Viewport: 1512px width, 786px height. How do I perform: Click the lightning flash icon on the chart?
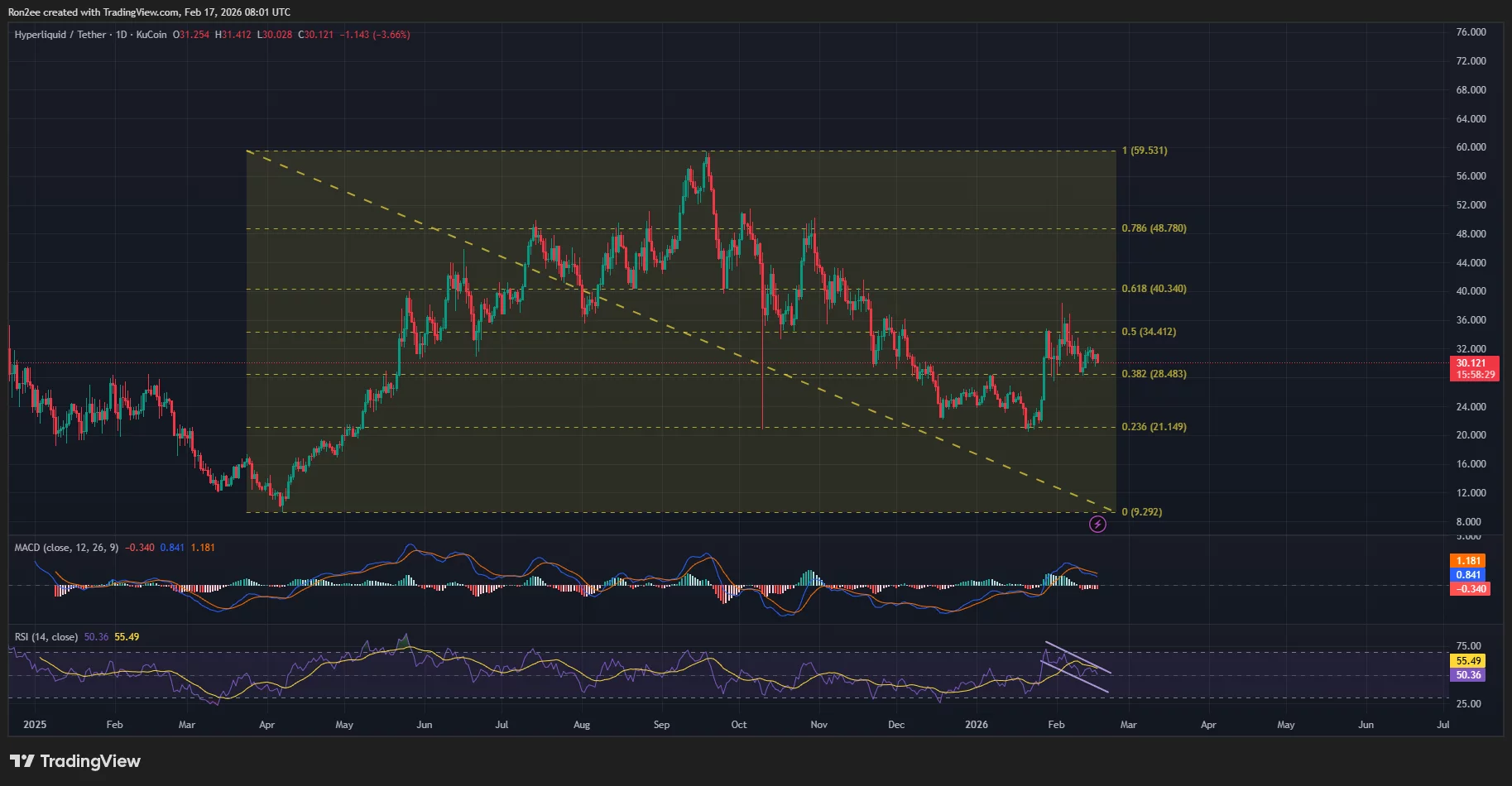1097,524
